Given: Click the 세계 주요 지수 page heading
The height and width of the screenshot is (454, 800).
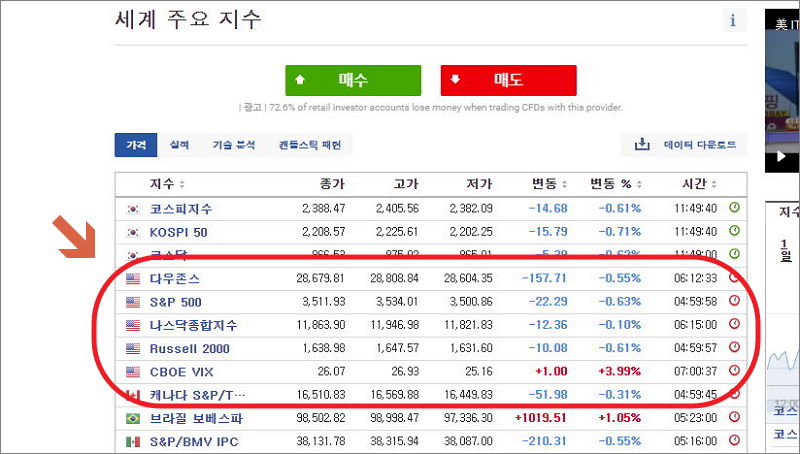Looking at the screenshot, I should [188, 20].
